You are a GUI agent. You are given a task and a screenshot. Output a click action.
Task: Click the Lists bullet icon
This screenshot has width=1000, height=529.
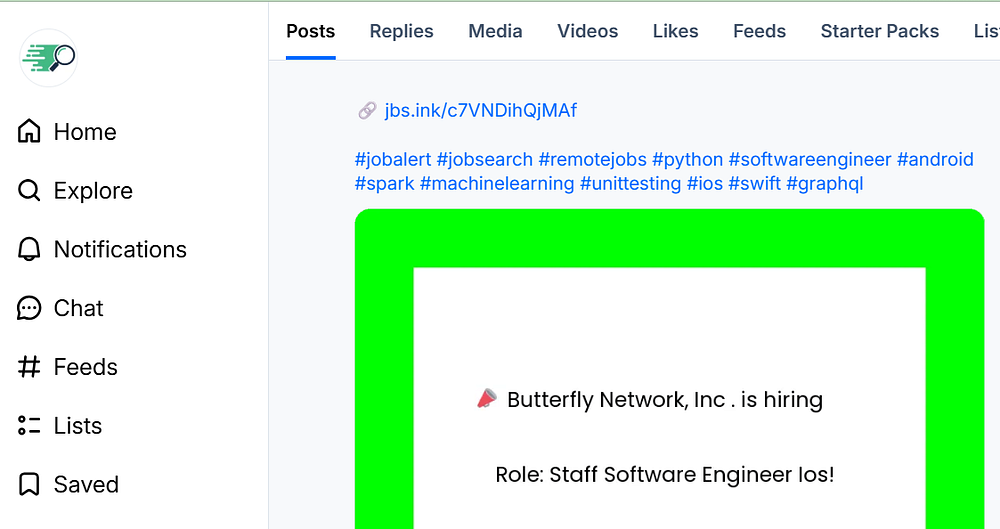pyautogui.click(x=29, y=425)
